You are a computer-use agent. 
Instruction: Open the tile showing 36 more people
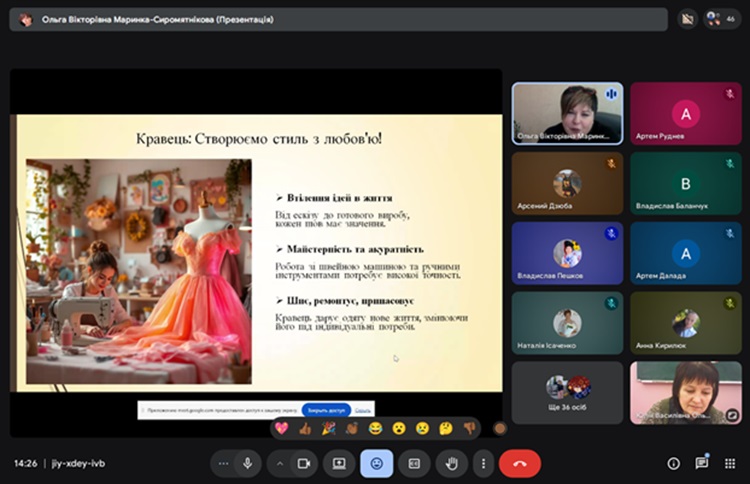coord(567,392)
